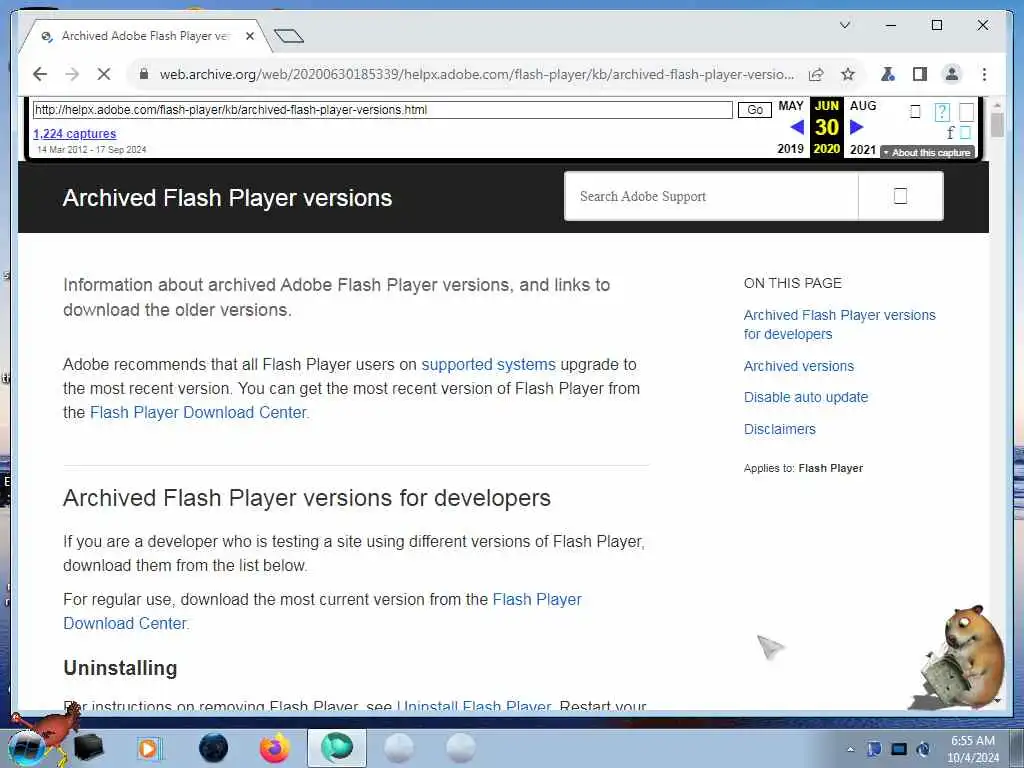Open the supported systems link
Image resolution: width=1024 pixels, height=768 pixels.
click(488, 364)
